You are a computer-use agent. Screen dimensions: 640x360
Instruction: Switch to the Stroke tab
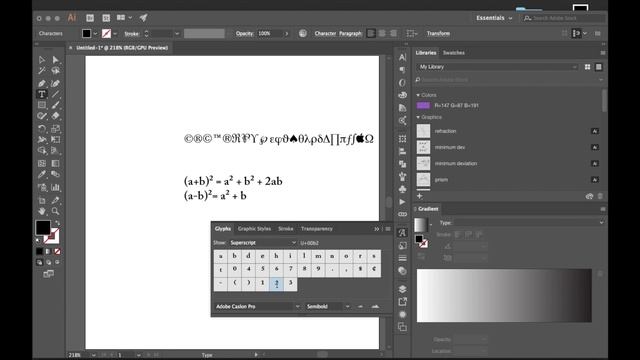tap(286, 229)
